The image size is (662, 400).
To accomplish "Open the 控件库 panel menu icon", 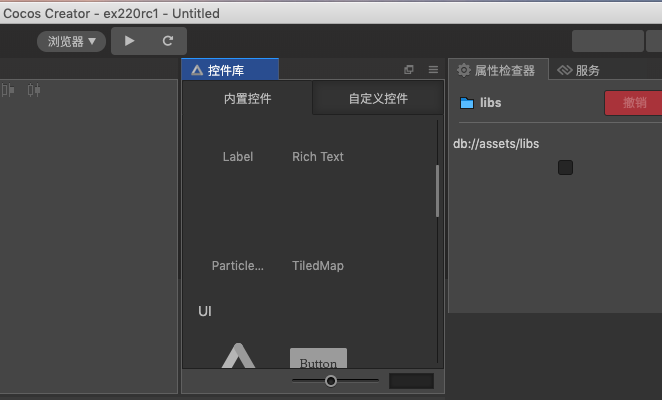I will click(x=433, y=70).
